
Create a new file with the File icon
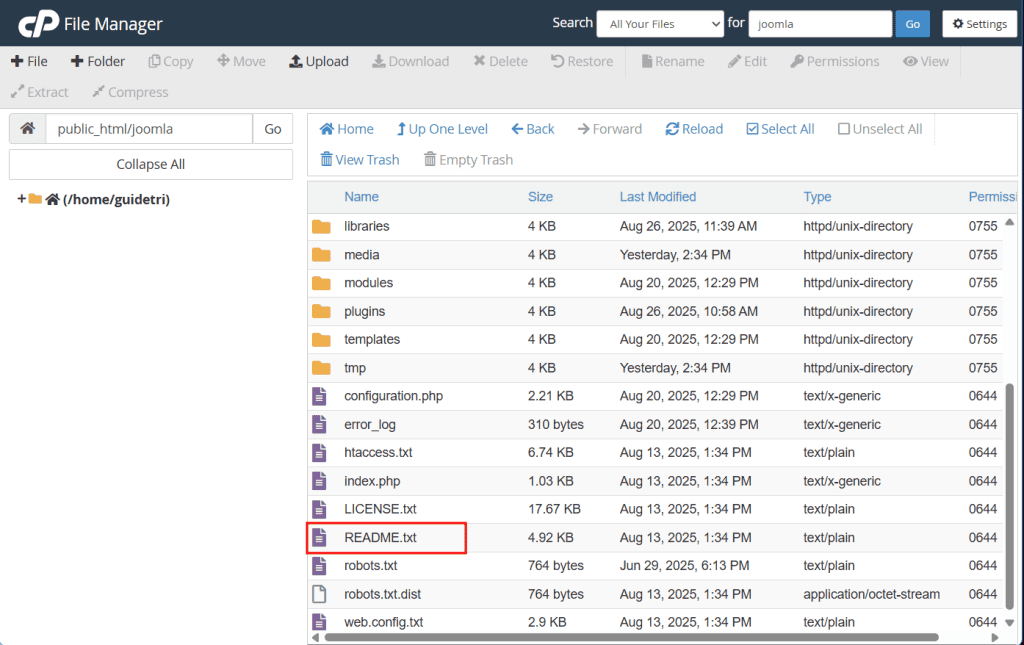30,61
